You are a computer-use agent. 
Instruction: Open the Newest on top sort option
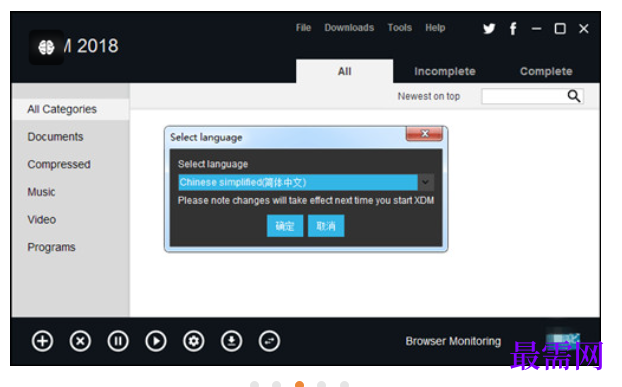pyautogui.click(x=429, y=96)
